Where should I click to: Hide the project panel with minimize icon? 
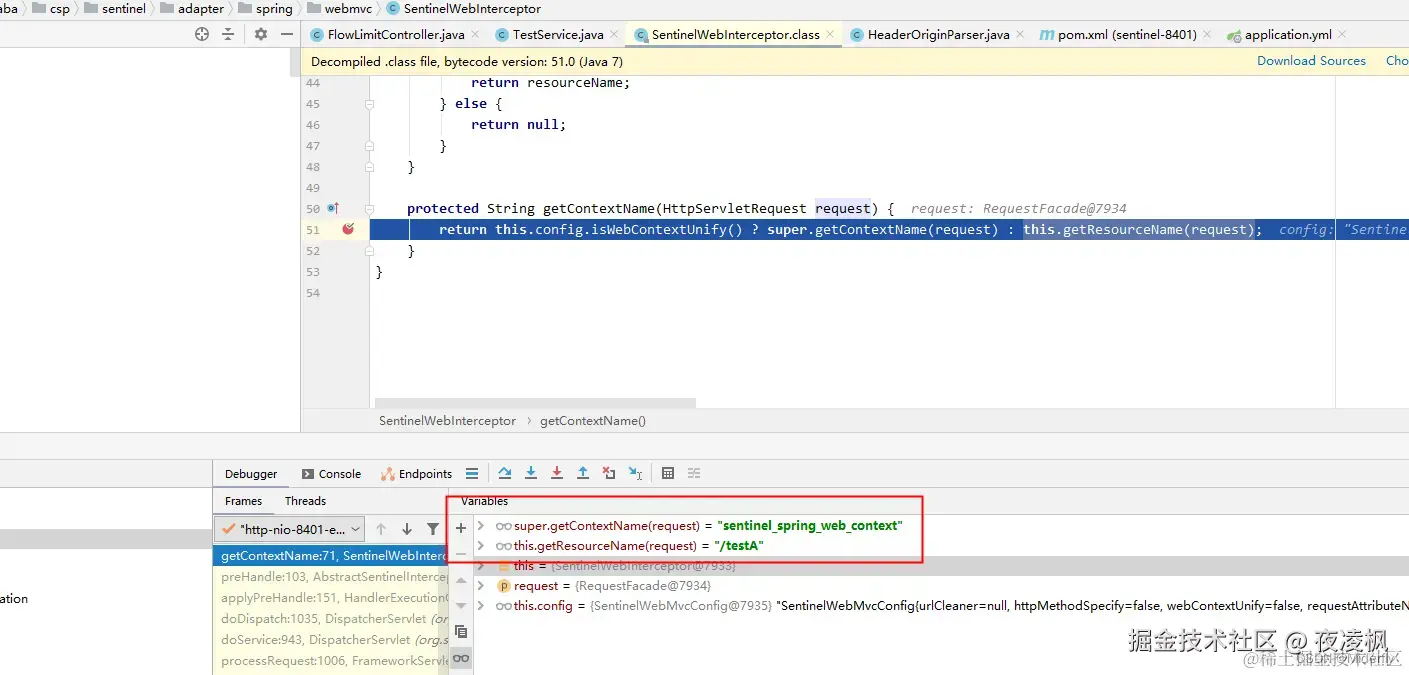pyautogui.click(x=287, y=34)
